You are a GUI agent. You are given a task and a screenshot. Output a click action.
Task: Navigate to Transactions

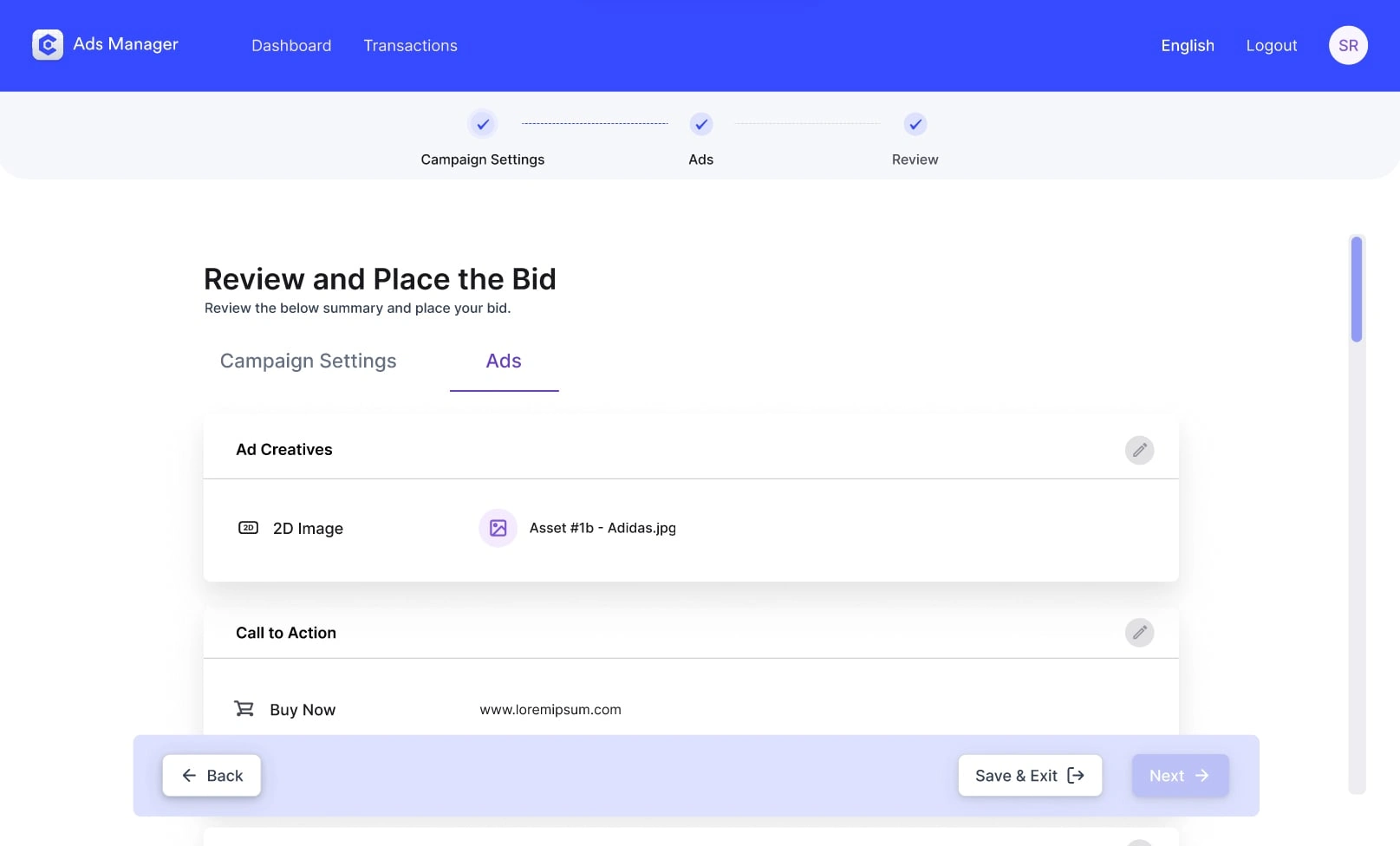click(410, 45)
